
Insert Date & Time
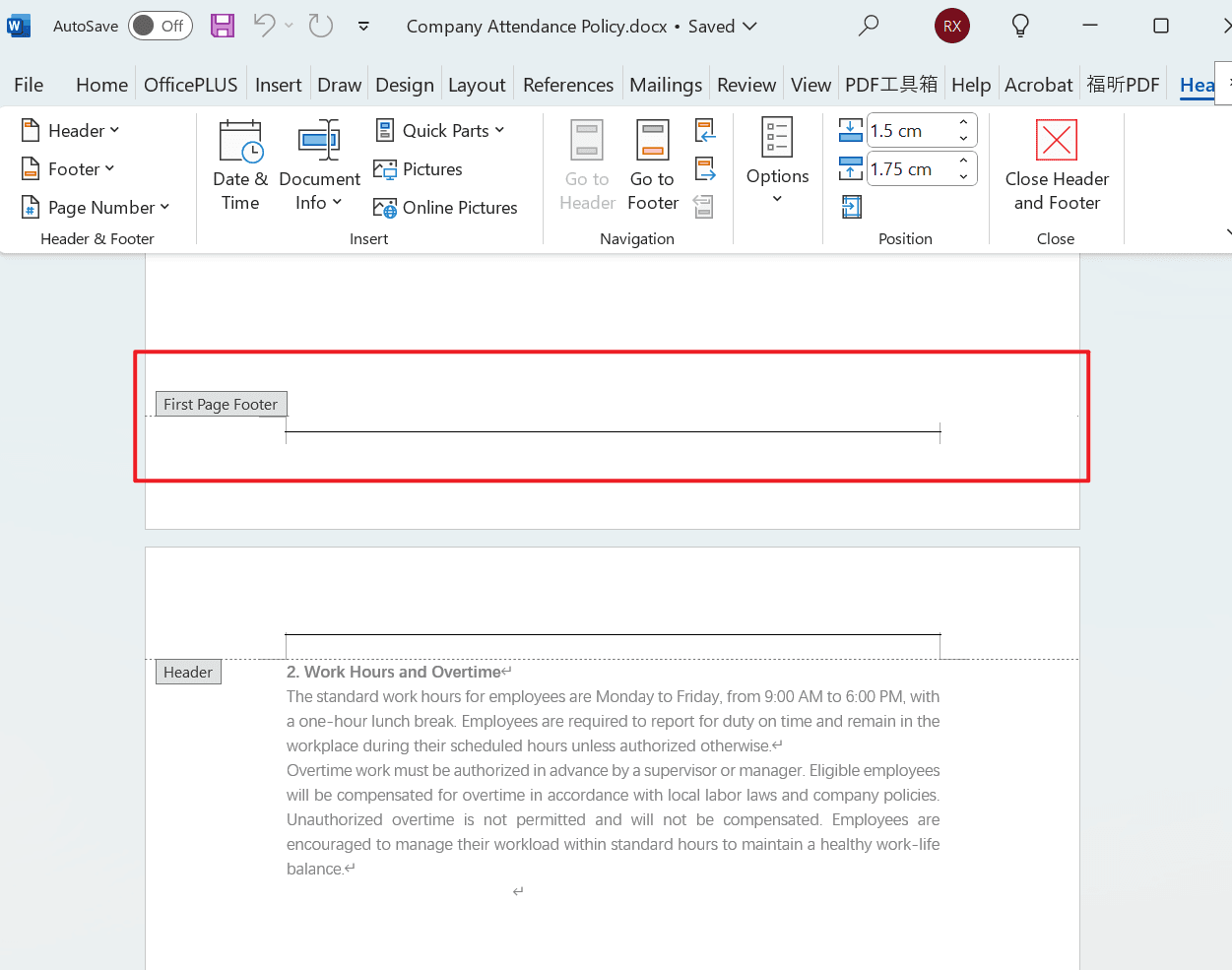tap(240, 165)
